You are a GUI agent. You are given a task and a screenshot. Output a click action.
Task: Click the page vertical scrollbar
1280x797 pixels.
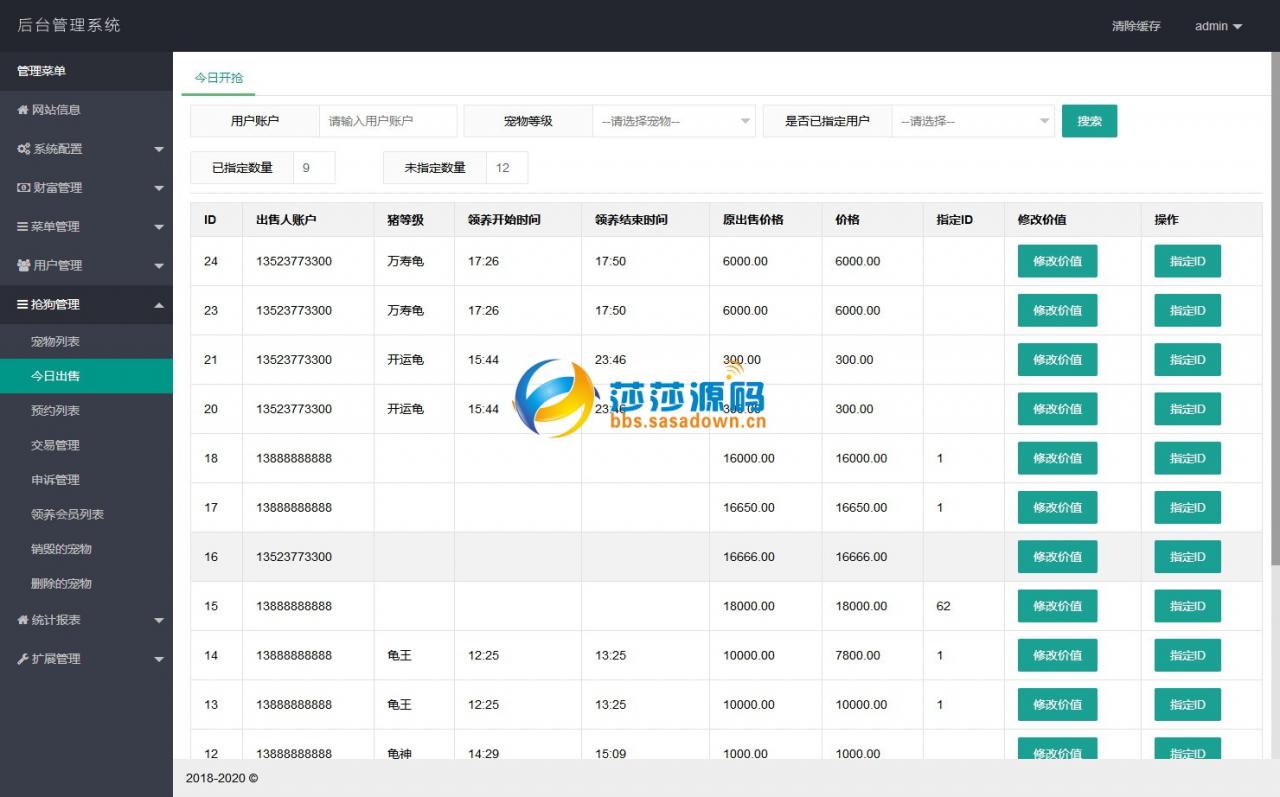coord(1275,307)
